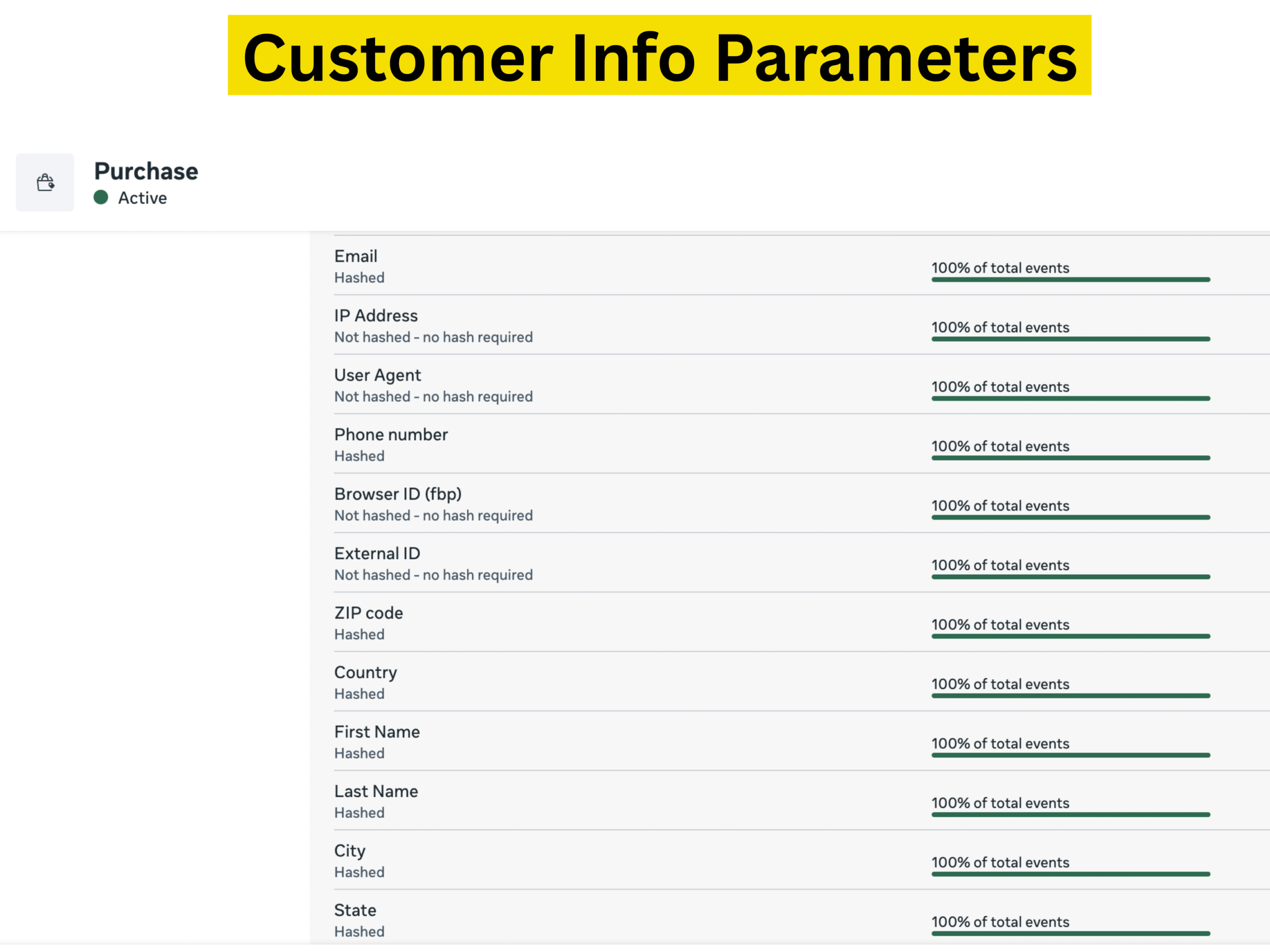The image size is (1270, 952).
Task: Click the Browser ID (fbp) parameter
Action: (x=397, y=494)
